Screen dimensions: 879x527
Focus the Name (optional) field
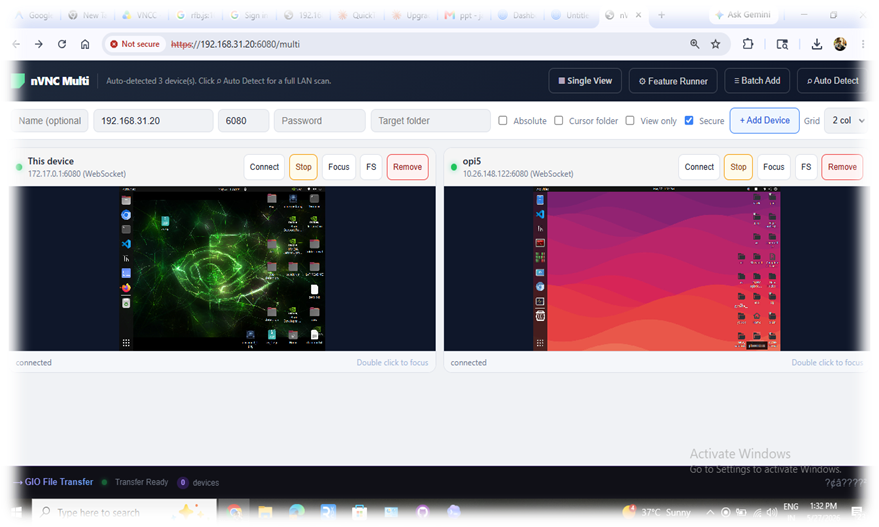49,121
